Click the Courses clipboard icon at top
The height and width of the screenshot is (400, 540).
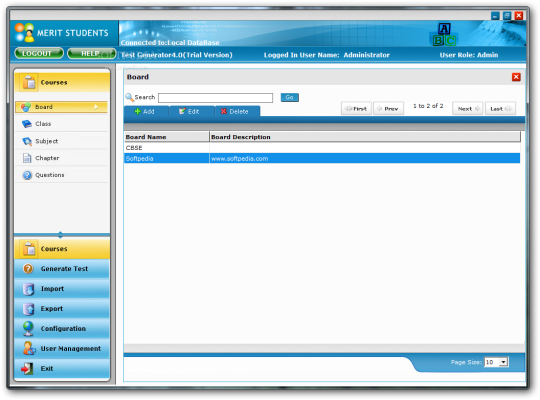[x=29, y=83]
